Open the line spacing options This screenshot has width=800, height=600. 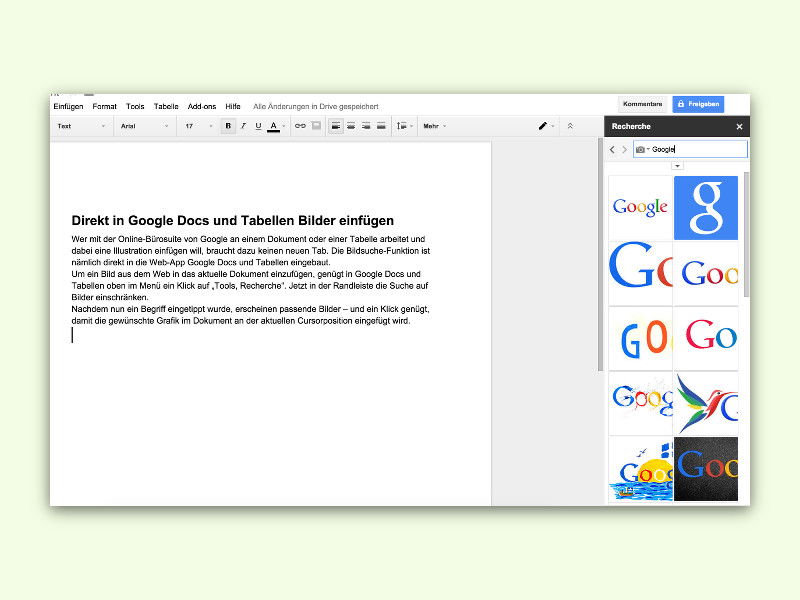(x=405, y=126)
